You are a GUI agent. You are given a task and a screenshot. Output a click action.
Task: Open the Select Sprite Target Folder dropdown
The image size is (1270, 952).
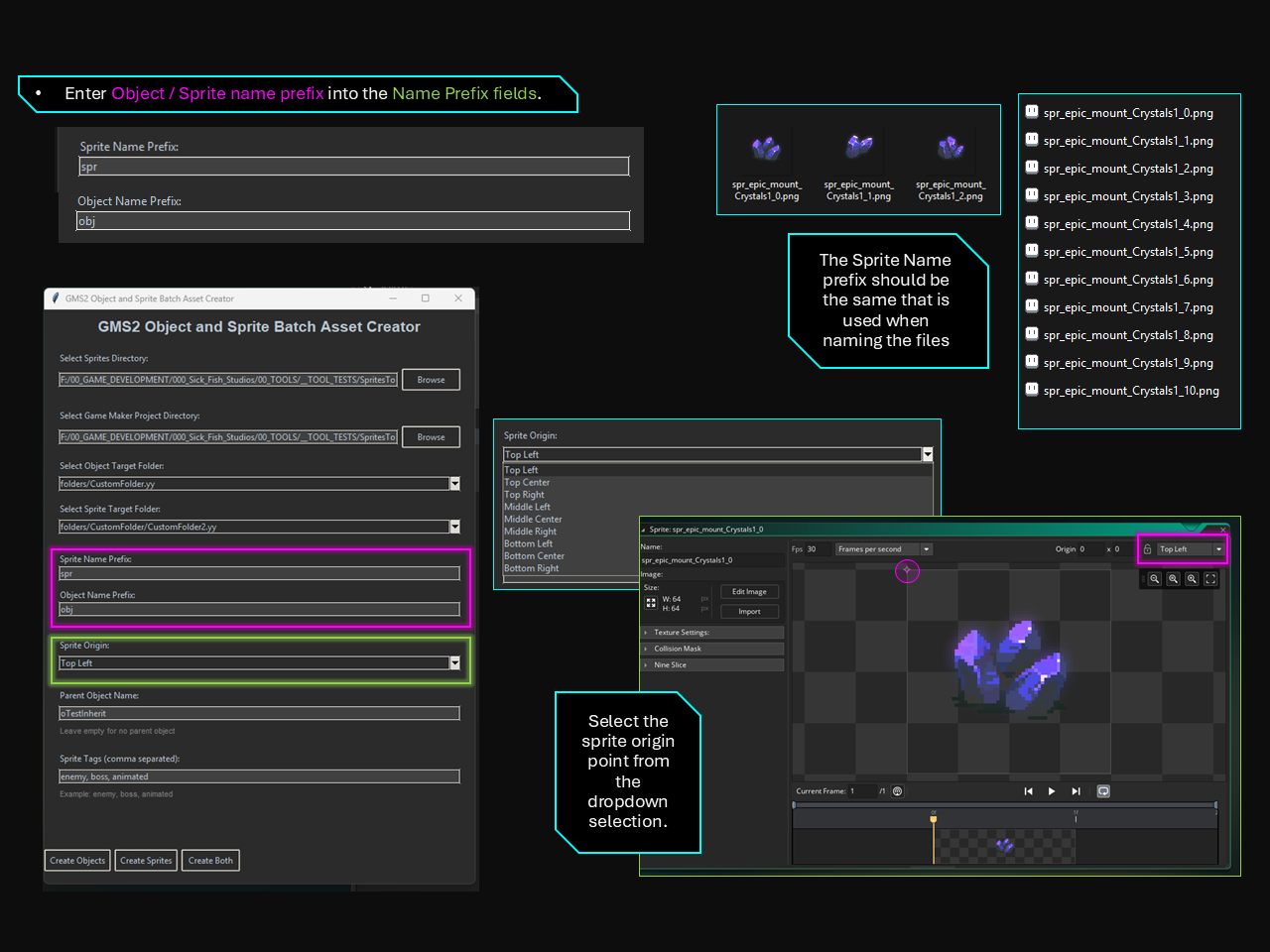point(454,527)
